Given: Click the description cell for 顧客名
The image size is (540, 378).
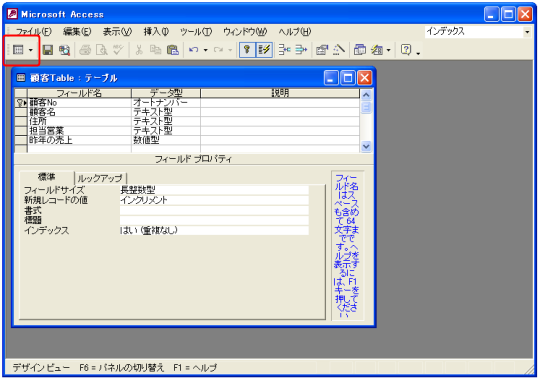Looking at the screenshot, I should point(280,112).
